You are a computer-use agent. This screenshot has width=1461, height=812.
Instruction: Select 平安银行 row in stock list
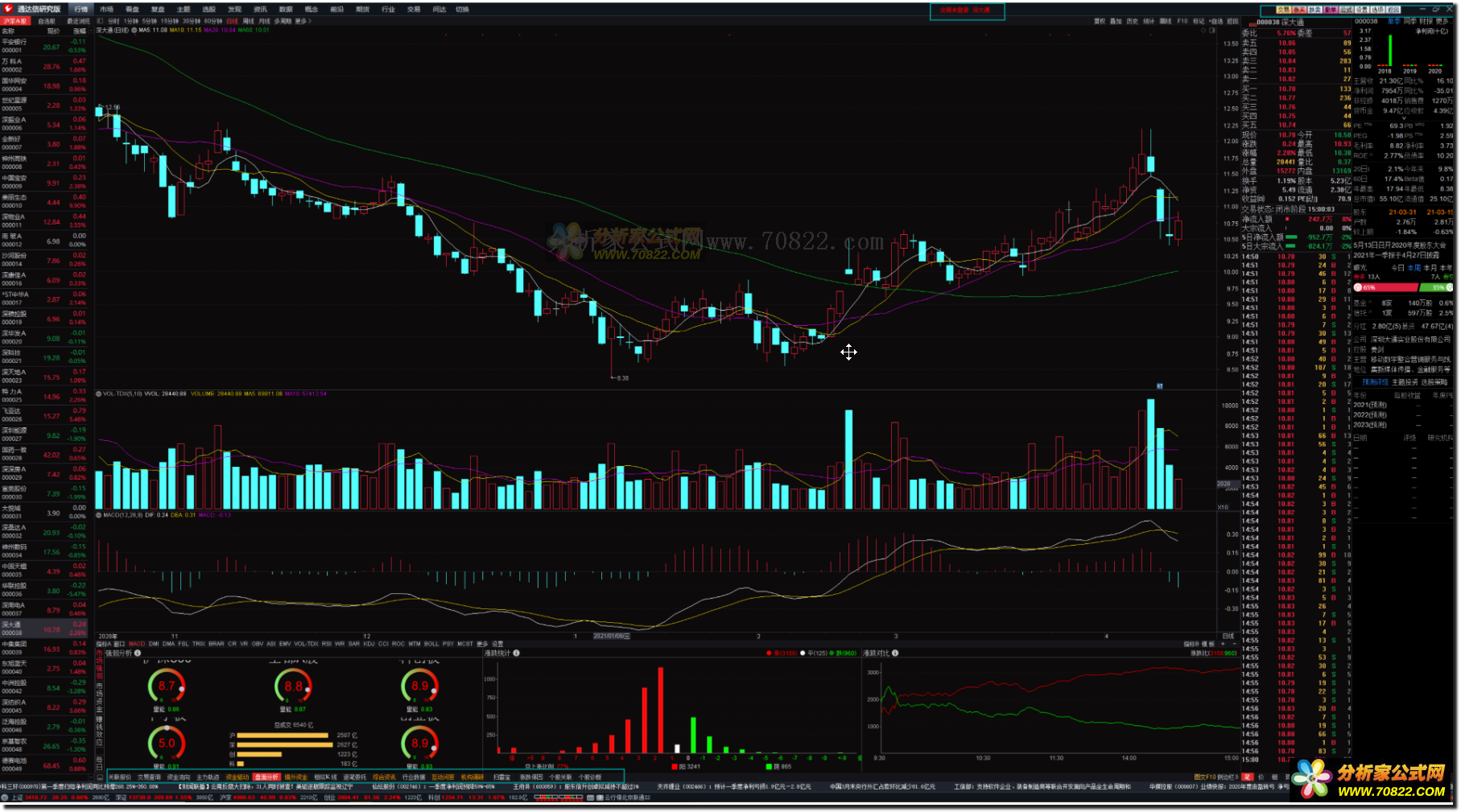click(44, 47)
